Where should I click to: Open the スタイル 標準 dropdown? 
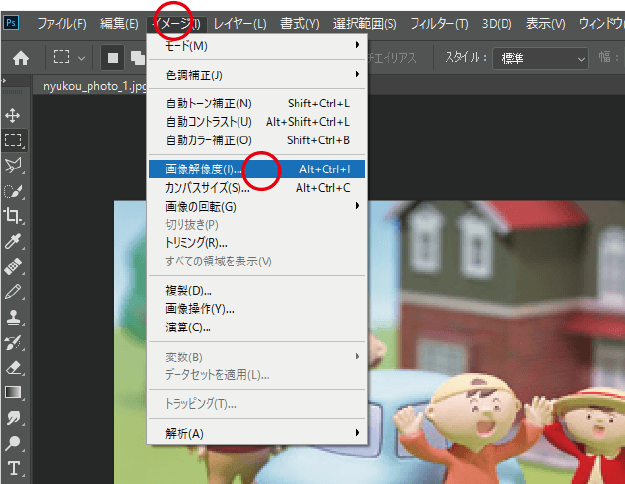pos(540,59)
